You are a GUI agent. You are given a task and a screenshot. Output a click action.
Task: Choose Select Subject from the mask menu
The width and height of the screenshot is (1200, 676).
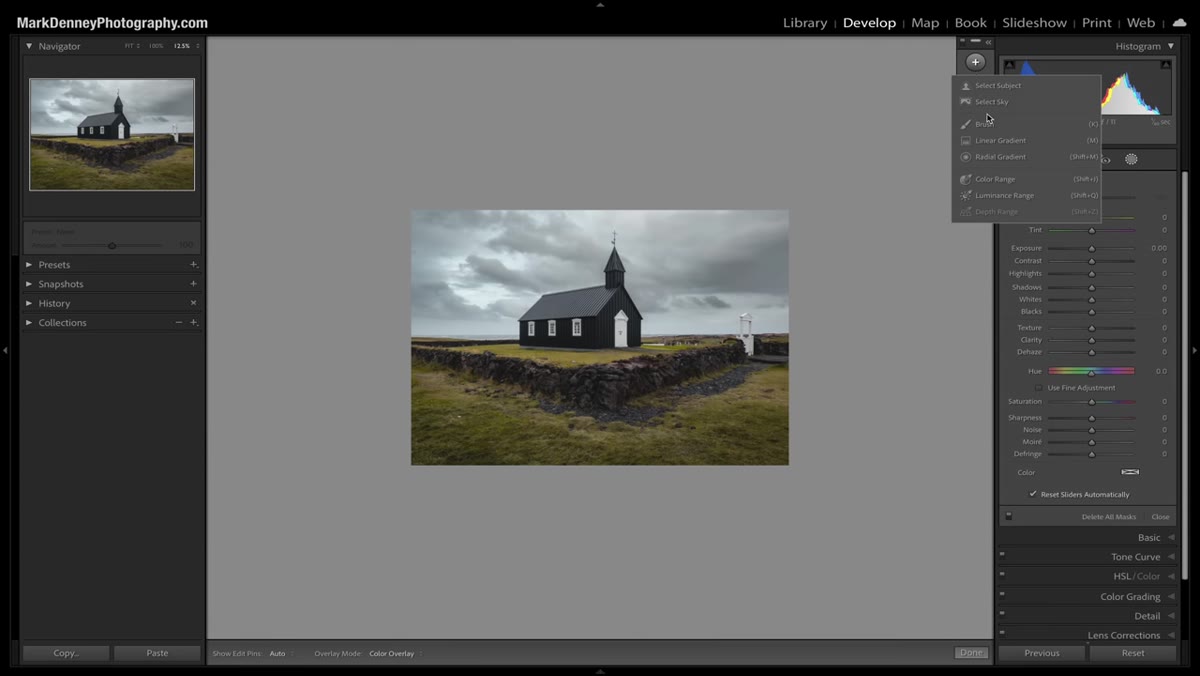pyautogui.click(x=998, y=86)
